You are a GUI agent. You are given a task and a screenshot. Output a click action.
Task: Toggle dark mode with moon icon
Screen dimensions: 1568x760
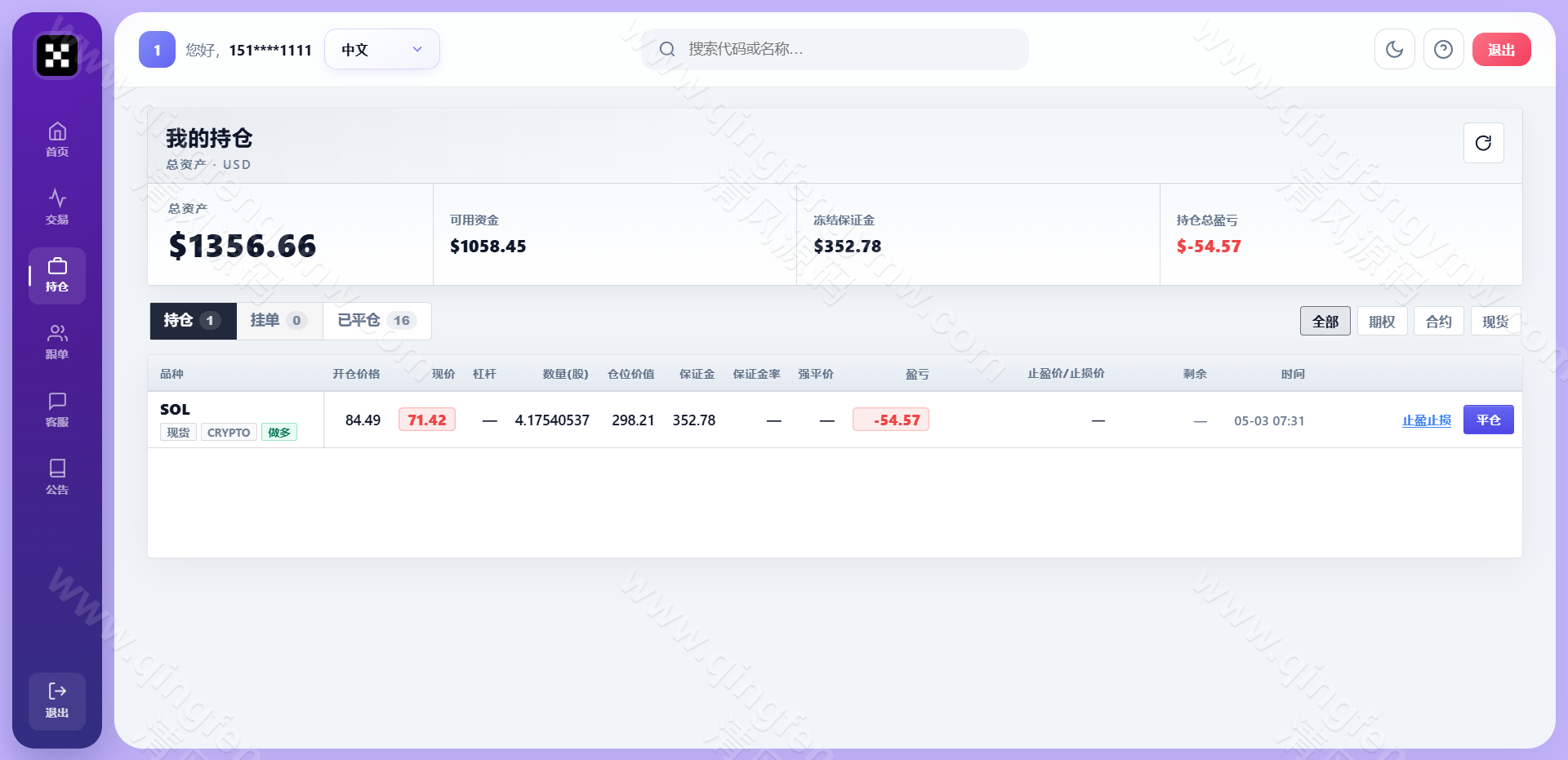click(1394, 50)
